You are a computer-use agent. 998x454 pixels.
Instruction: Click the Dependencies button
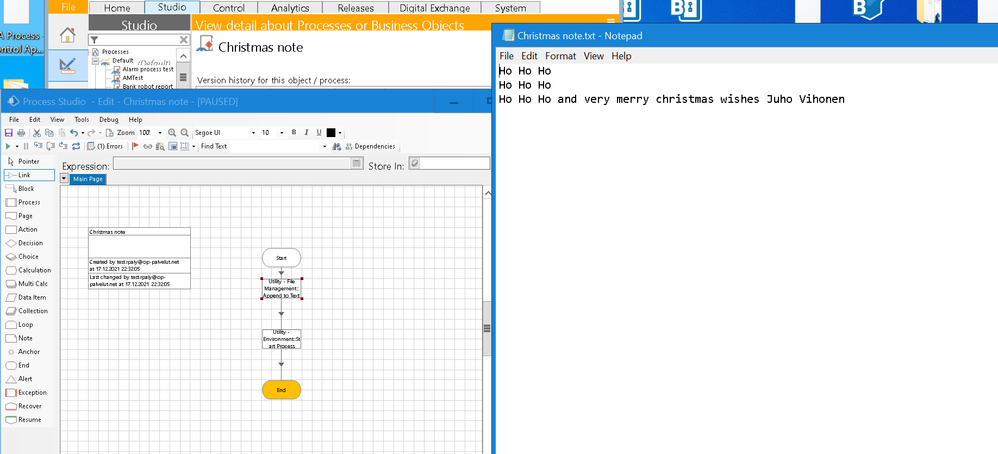click(371, 146)
